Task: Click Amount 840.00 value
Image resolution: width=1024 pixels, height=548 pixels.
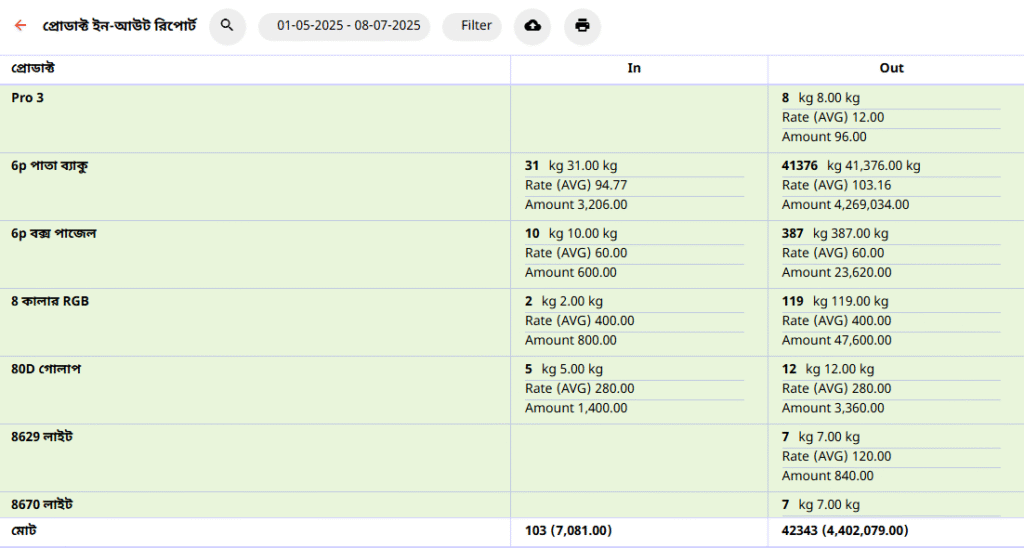Action: (x=827, y=477)
